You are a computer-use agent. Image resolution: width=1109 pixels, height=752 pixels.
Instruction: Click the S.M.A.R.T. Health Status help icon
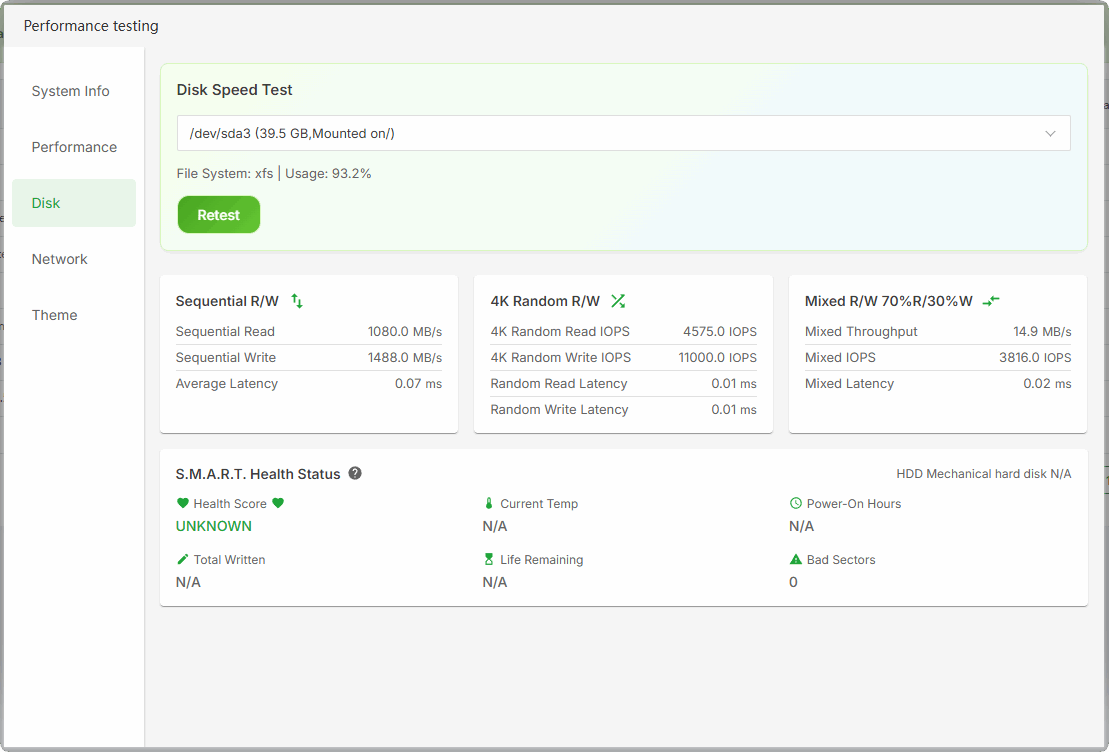[x=355, y=474]
